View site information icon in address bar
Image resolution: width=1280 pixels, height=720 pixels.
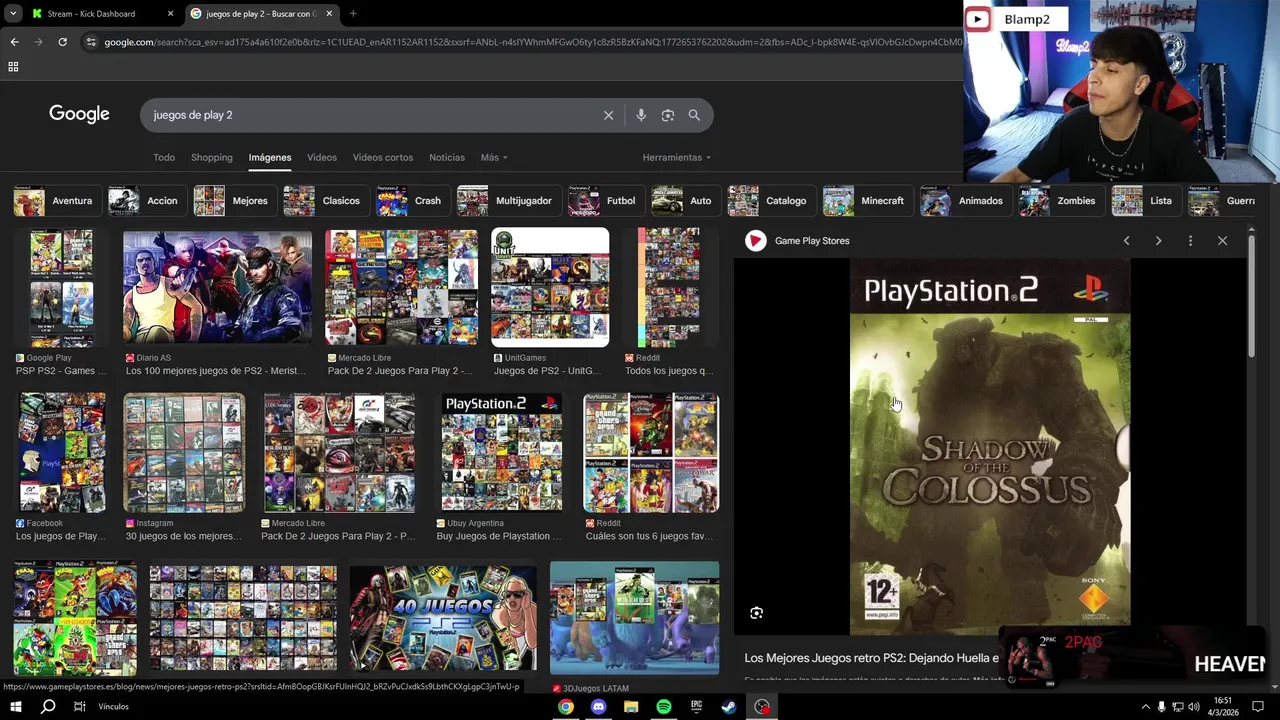click(x=91, y=42)
